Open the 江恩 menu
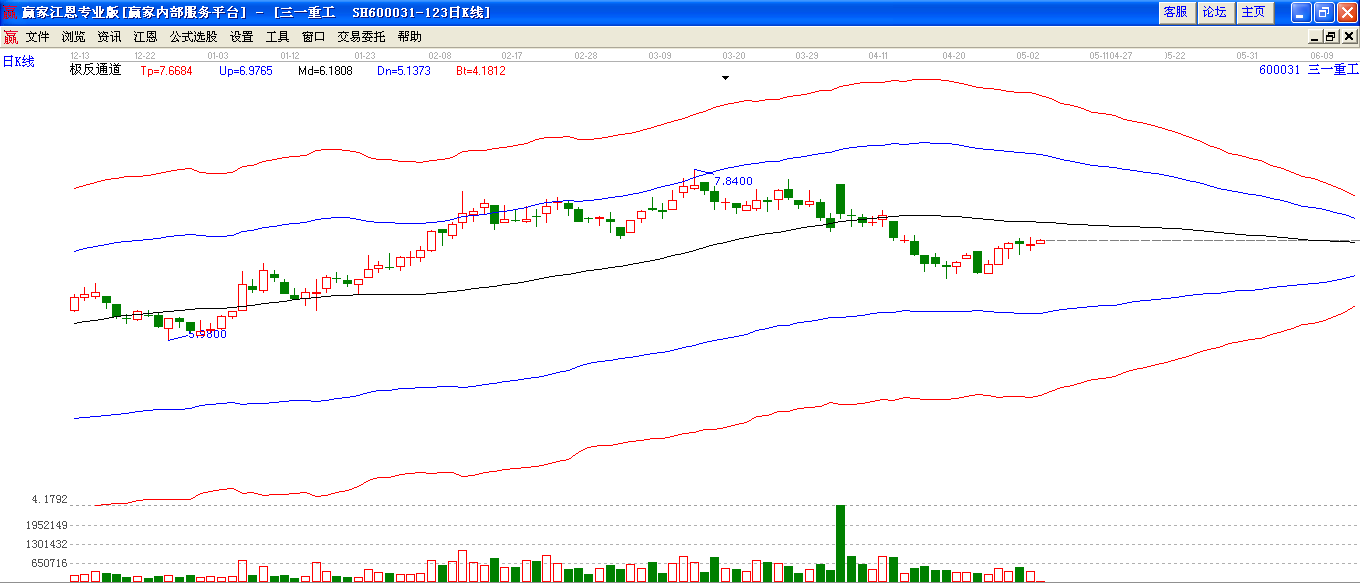The width and height of the screenshot is (1360, 583). click(145, 37)
